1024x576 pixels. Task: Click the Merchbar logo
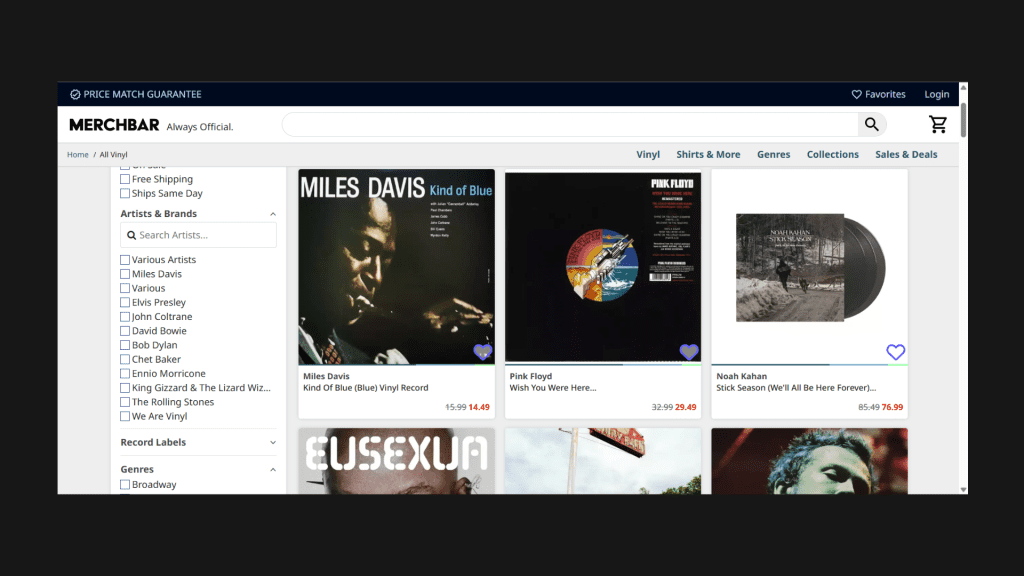coord(113,126)
